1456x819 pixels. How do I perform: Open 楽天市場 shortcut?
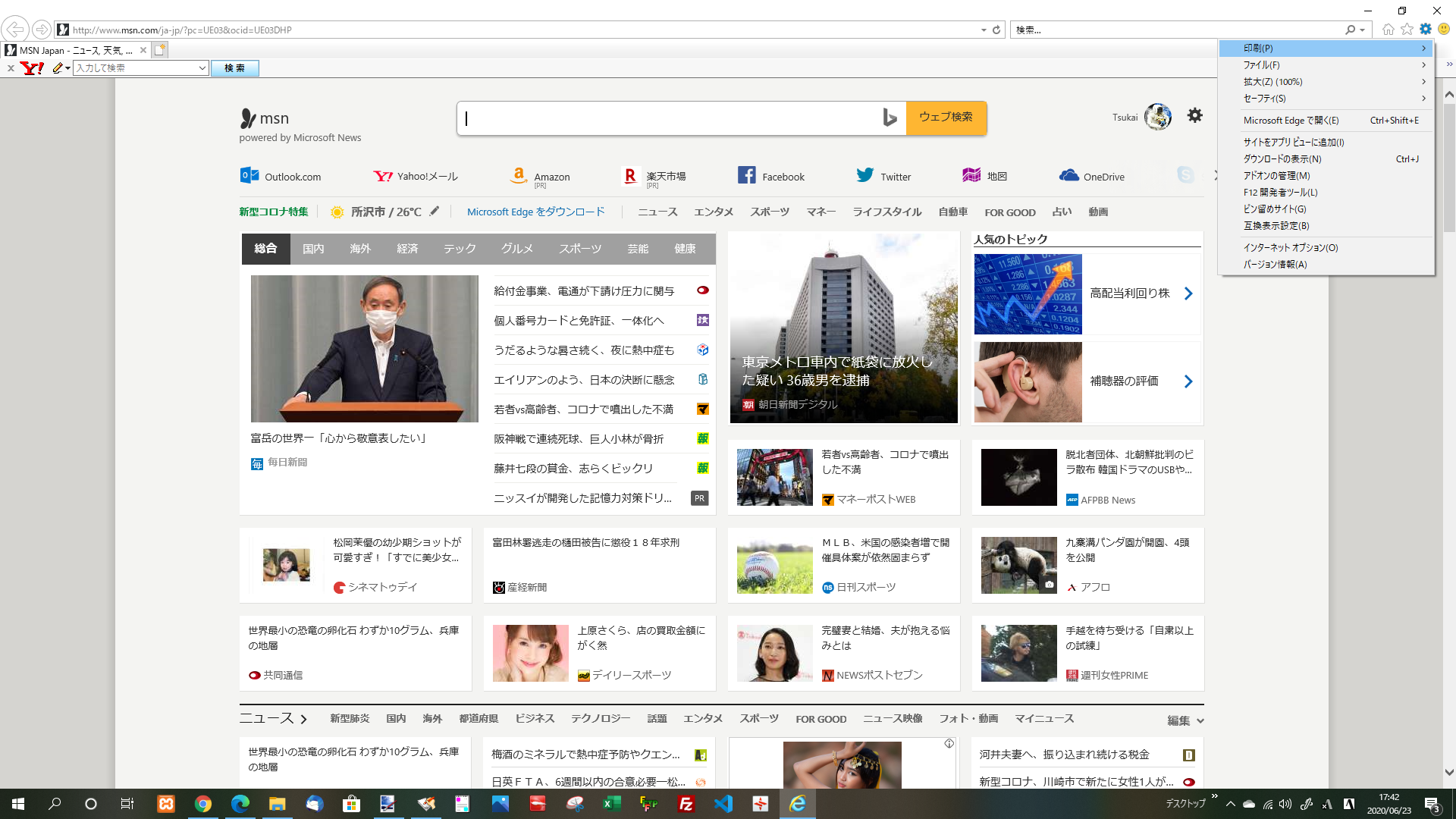pyautogui.click(x=654, y=177)
